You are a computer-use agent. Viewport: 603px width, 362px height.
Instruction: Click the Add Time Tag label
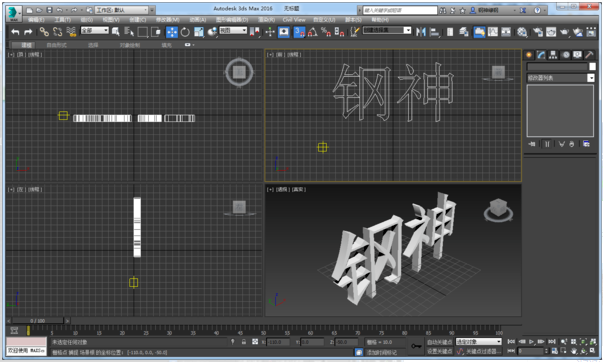(381, 352)
